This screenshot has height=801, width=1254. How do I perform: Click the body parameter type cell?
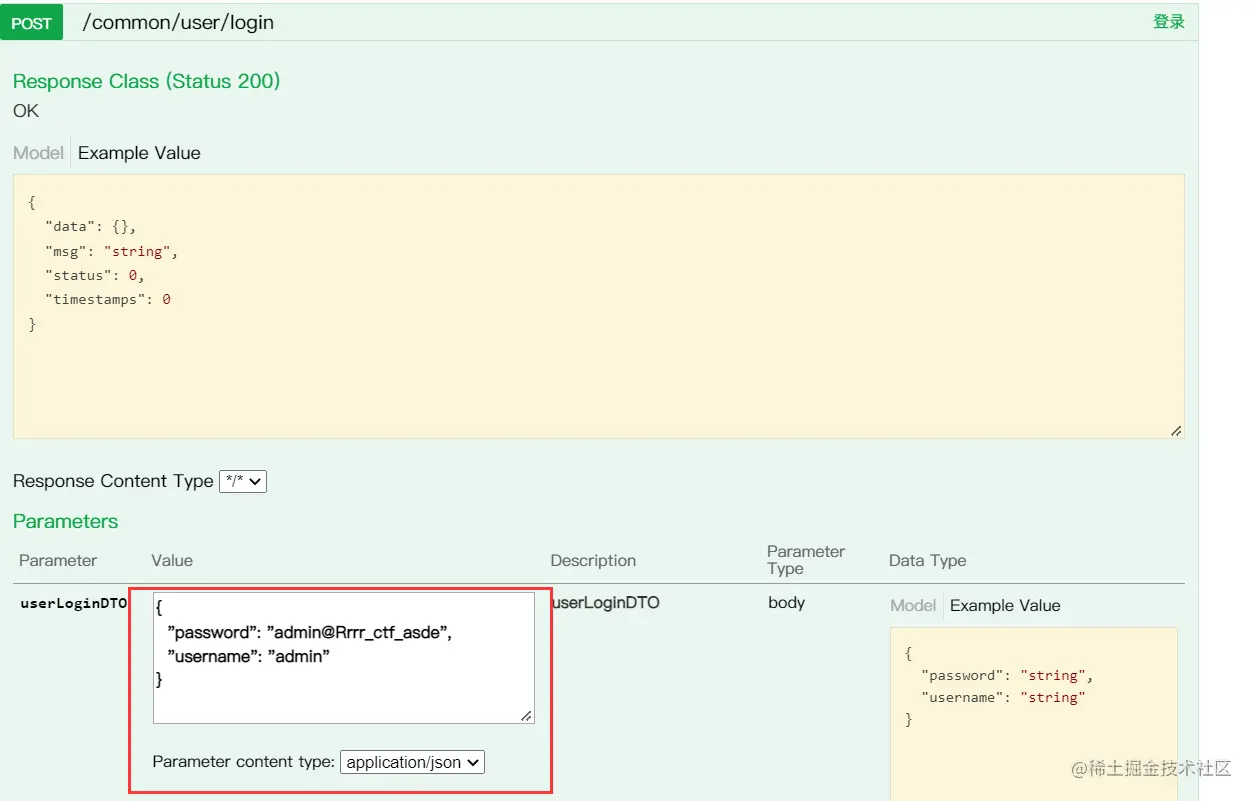(787, 602)
